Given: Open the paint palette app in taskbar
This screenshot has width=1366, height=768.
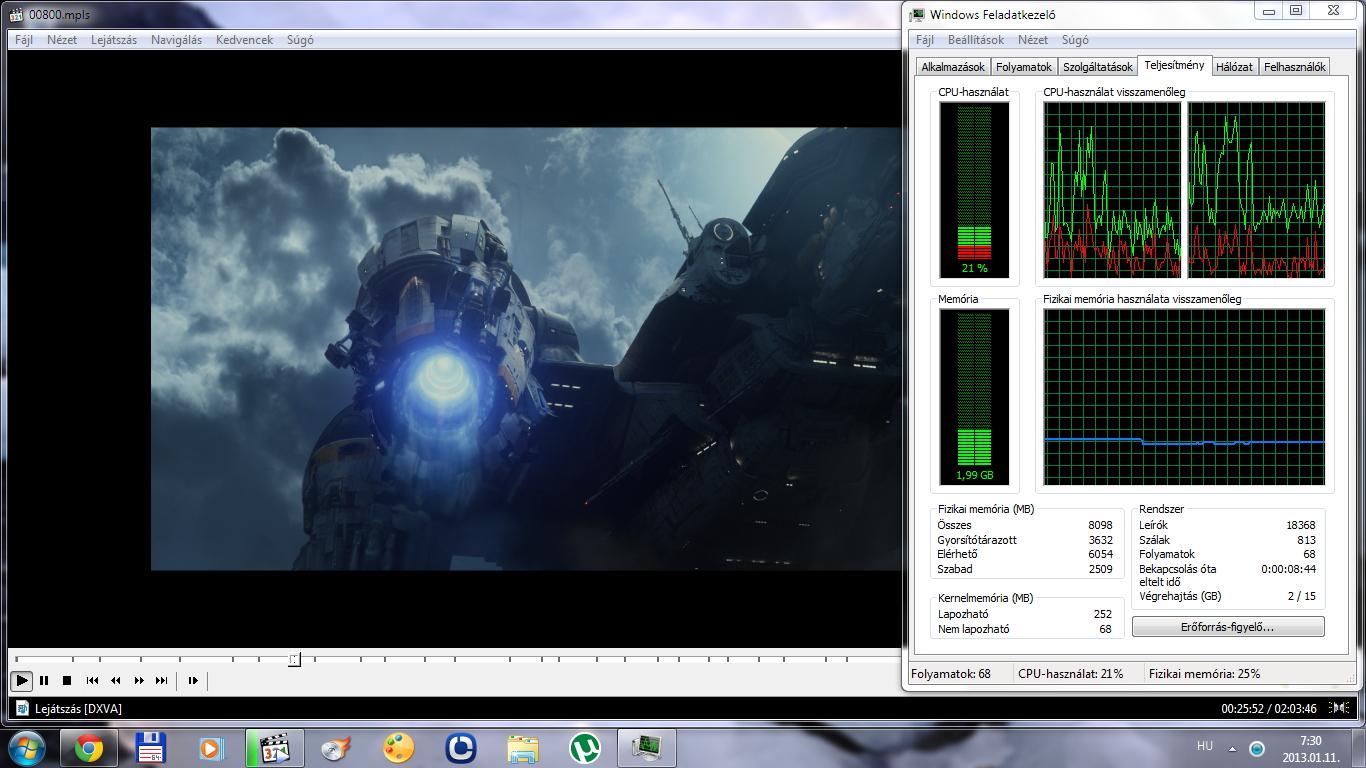Looking at the screenshot, I should [398, 748].
